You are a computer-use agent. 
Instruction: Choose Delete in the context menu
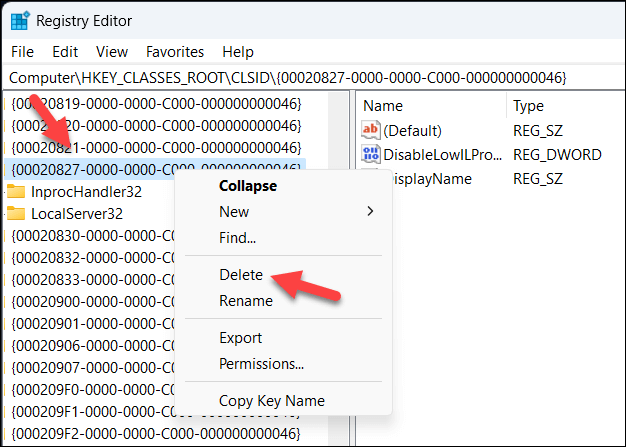(241, 275)
